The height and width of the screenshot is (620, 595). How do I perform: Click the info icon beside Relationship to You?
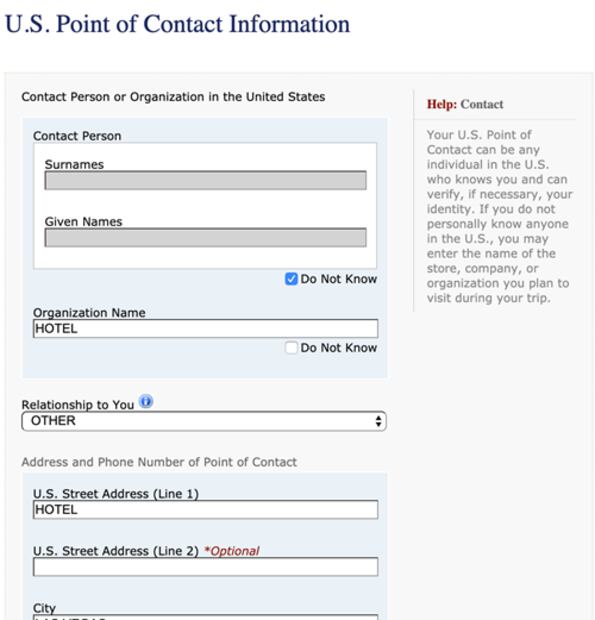tap(146, 401)
